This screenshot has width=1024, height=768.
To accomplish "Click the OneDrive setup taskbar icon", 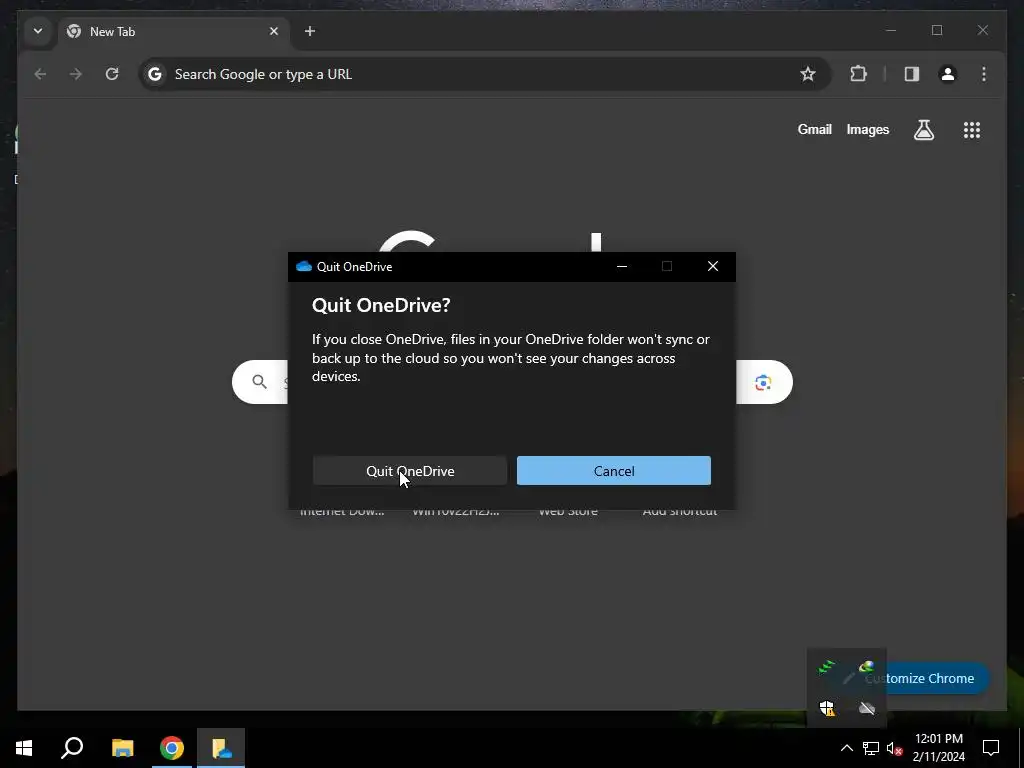I will tap(221, 748).
